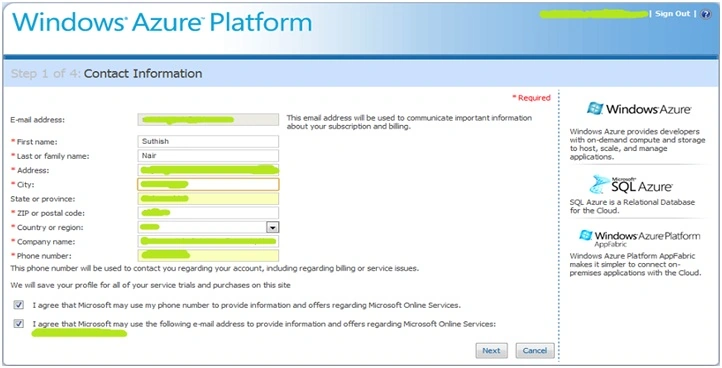
Task: Select the Country or region combo box
Action: tap(208, 227)
